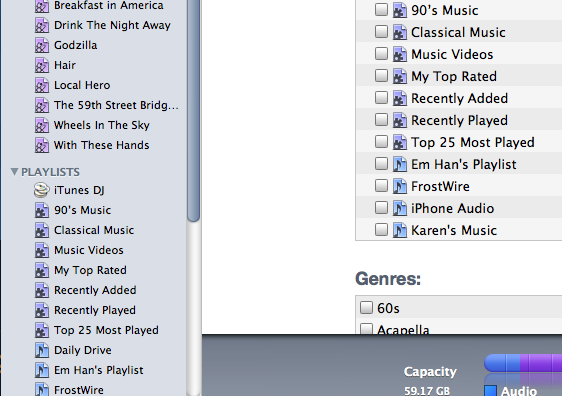Click the Capacity label
This screenshot has height=396, width=562.
click(x=430, y=372)
